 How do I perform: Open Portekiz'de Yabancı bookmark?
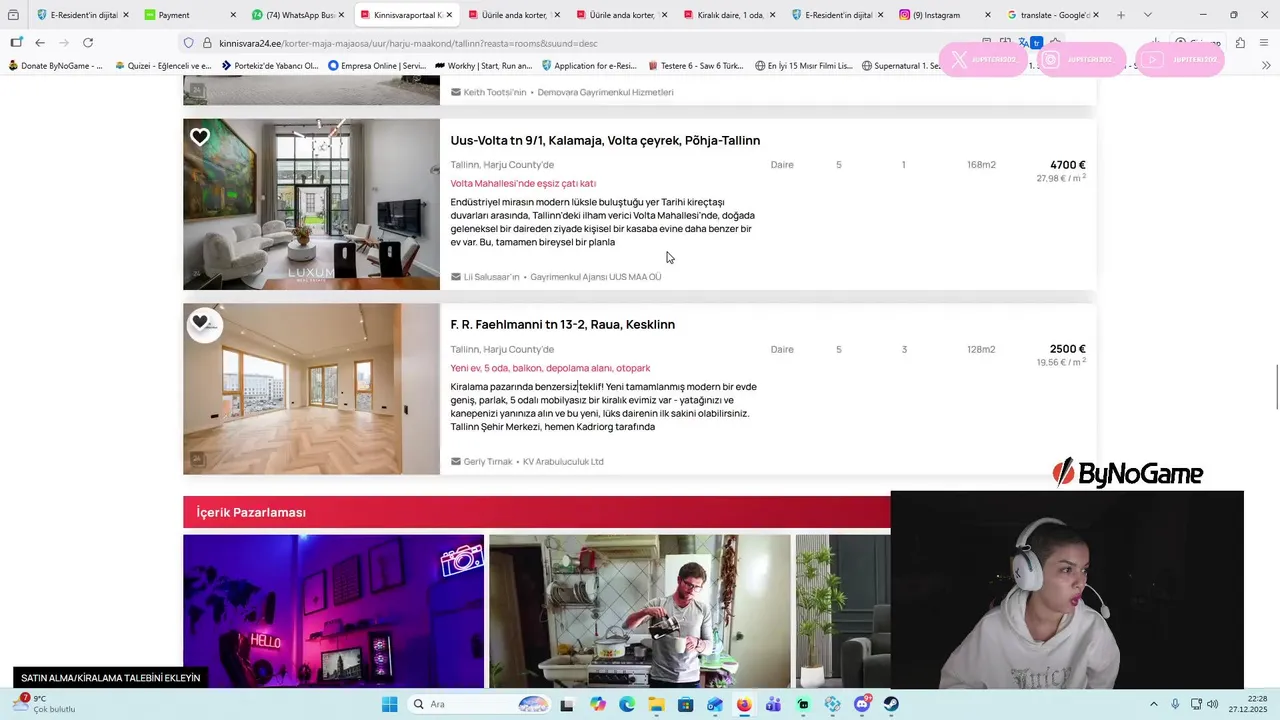270,66
